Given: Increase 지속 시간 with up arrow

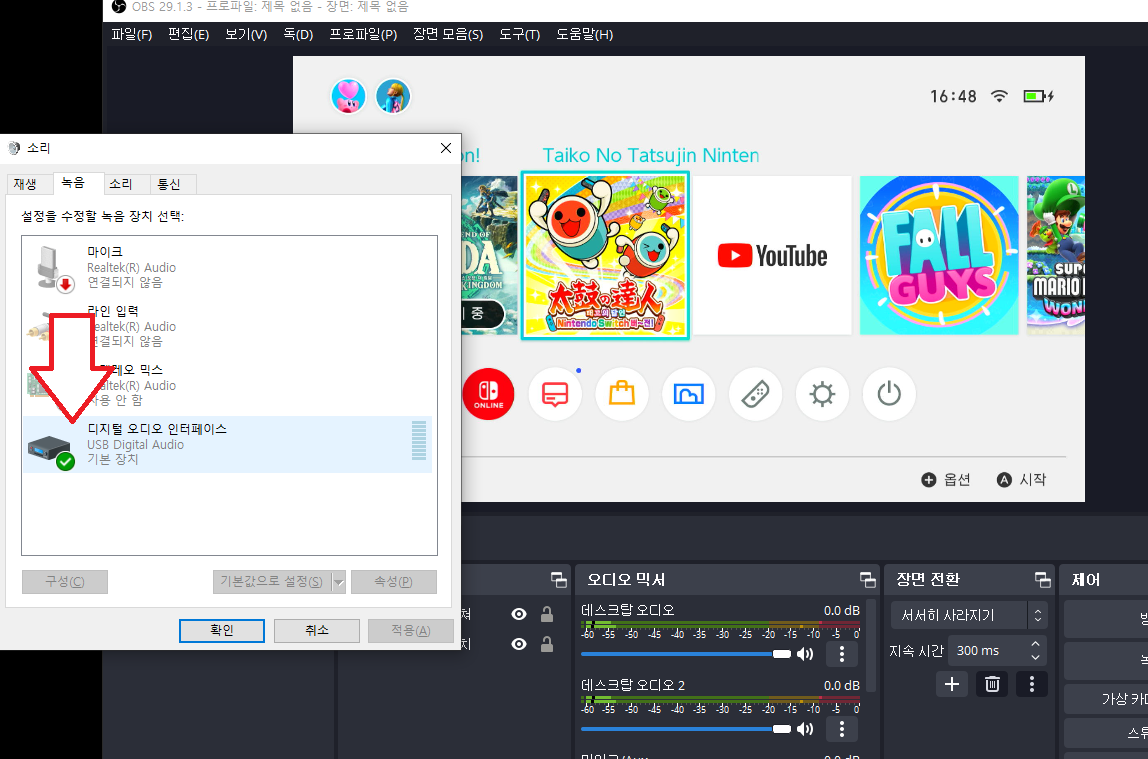Looking at the screenshot, I should coord(1035,644).
